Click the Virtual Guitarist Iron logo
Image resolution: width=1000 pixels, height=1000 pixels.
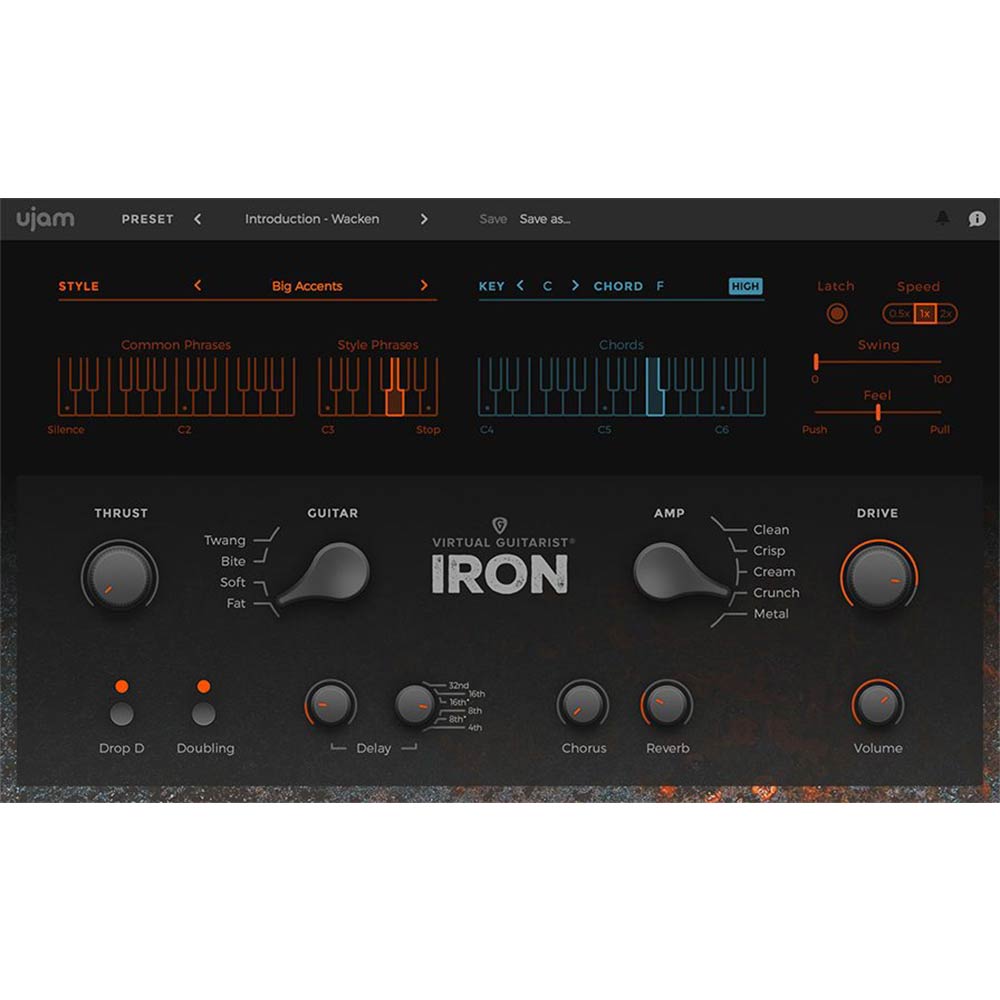[500, 557]
